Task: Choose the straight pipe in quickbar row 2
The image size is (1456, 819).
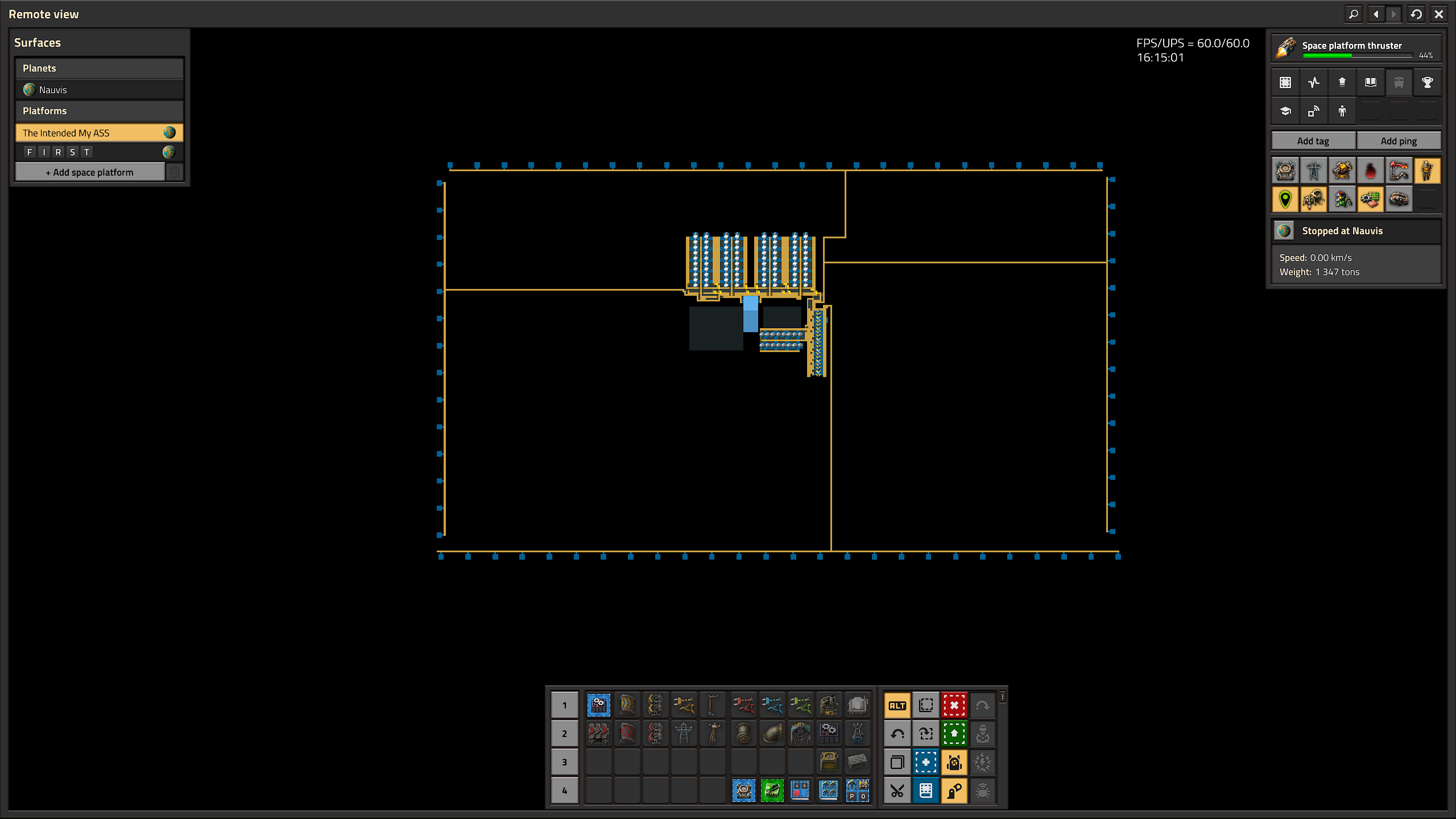Action: pyautogui.click(x=743, y=734)
